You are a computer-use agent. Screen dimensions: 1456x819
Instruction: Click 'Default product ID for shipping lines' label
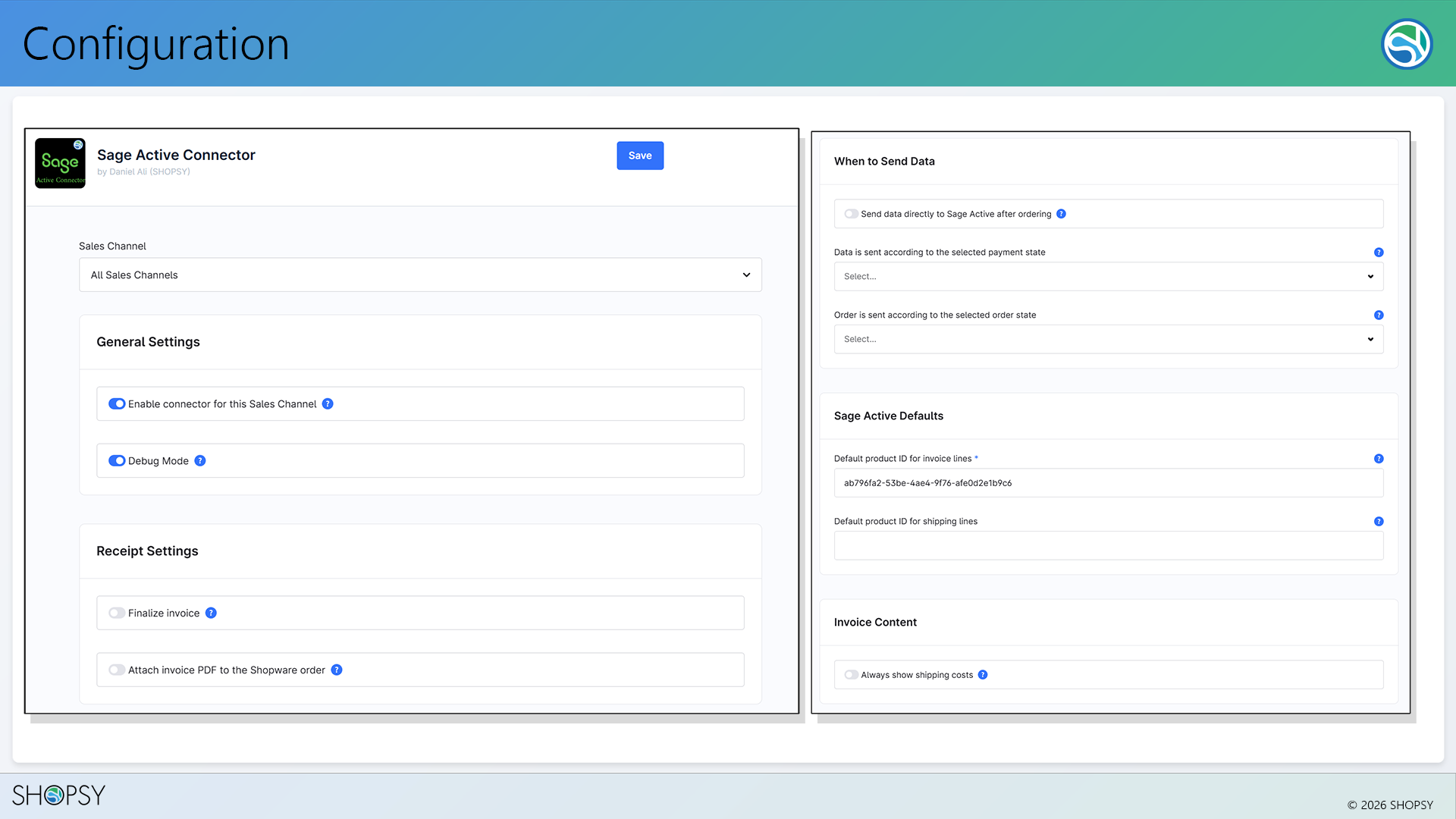point(905,522)
